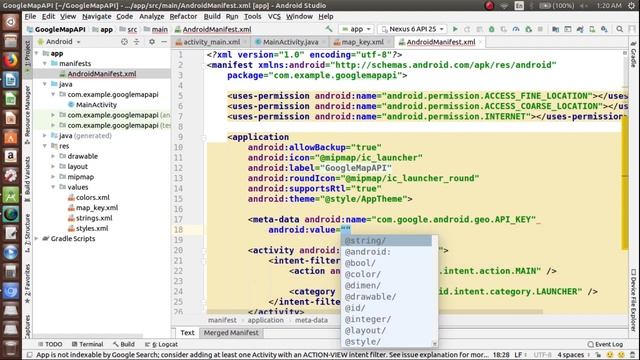Open the SDK Manager icon
This screenshot has width=640, height=360.
coord(604,29)
